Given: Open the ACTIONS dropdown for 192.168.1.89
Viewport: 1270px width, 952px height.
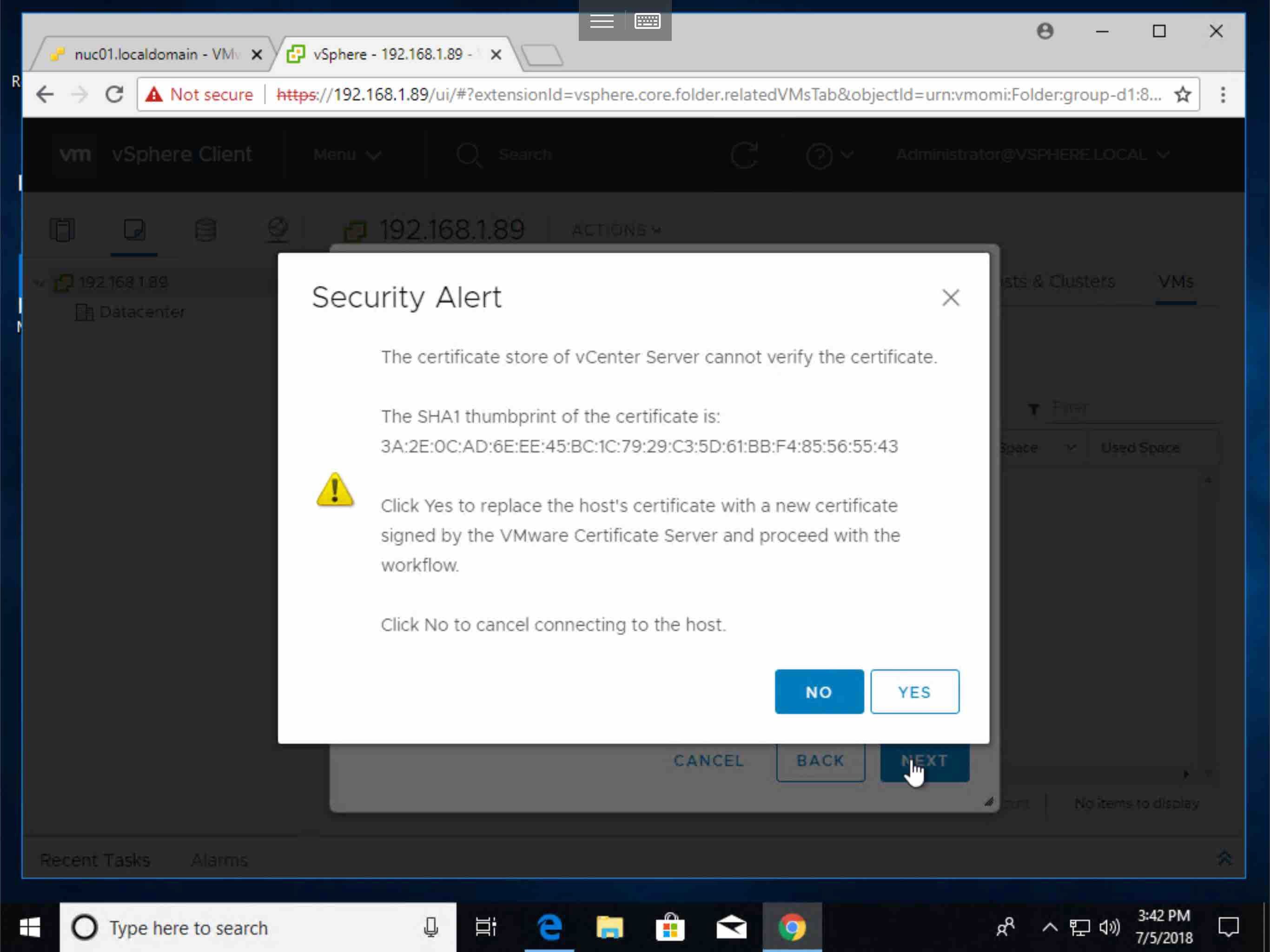Looking at the screenshot, I should coord(616,230).
